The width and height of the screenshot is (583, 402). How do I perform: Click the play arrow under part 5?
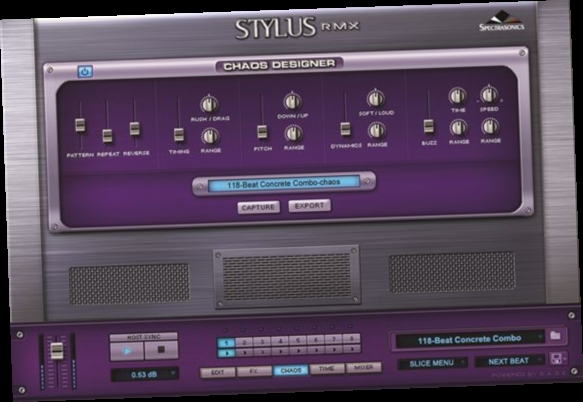pos(298,350)
